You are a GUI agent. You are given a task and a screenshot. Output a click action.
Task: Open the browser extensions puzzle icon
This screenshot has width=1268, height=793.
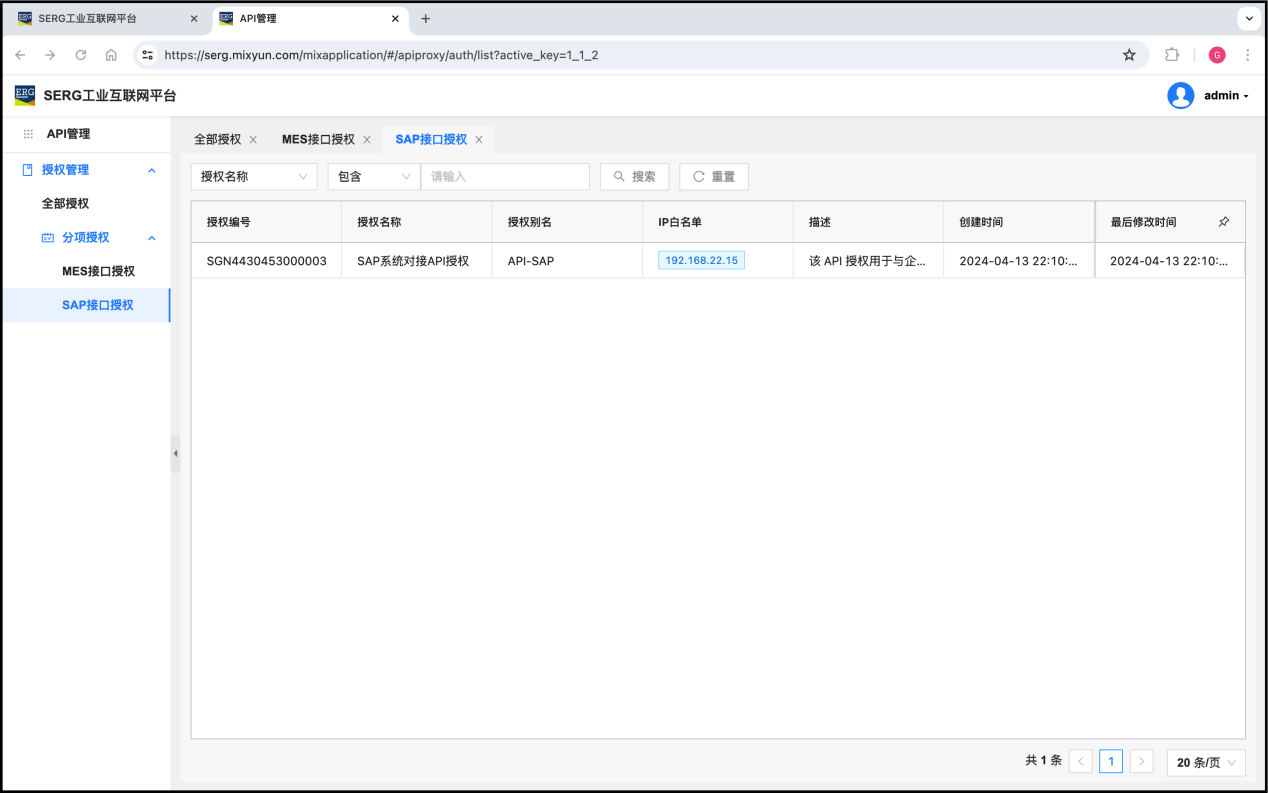1172,55
